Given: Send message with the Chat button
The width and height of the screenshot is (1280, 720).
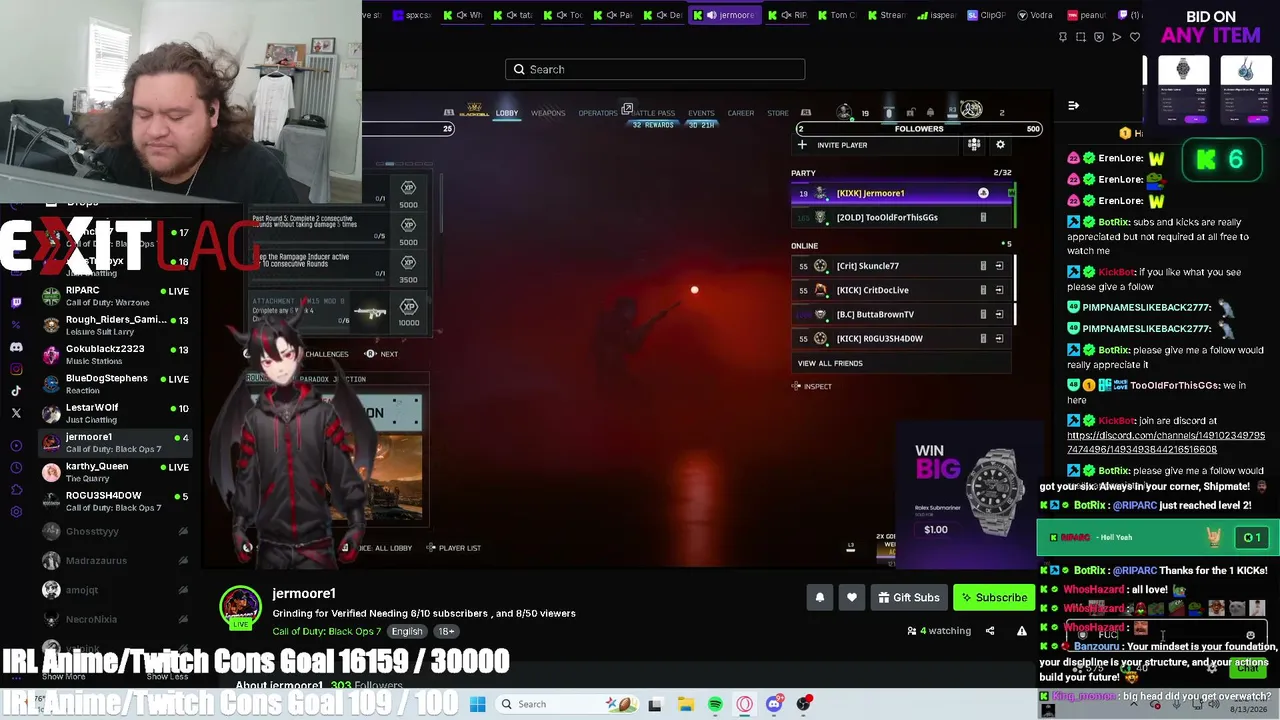Looking at the screenshot, I should [x=1248, y=668].
